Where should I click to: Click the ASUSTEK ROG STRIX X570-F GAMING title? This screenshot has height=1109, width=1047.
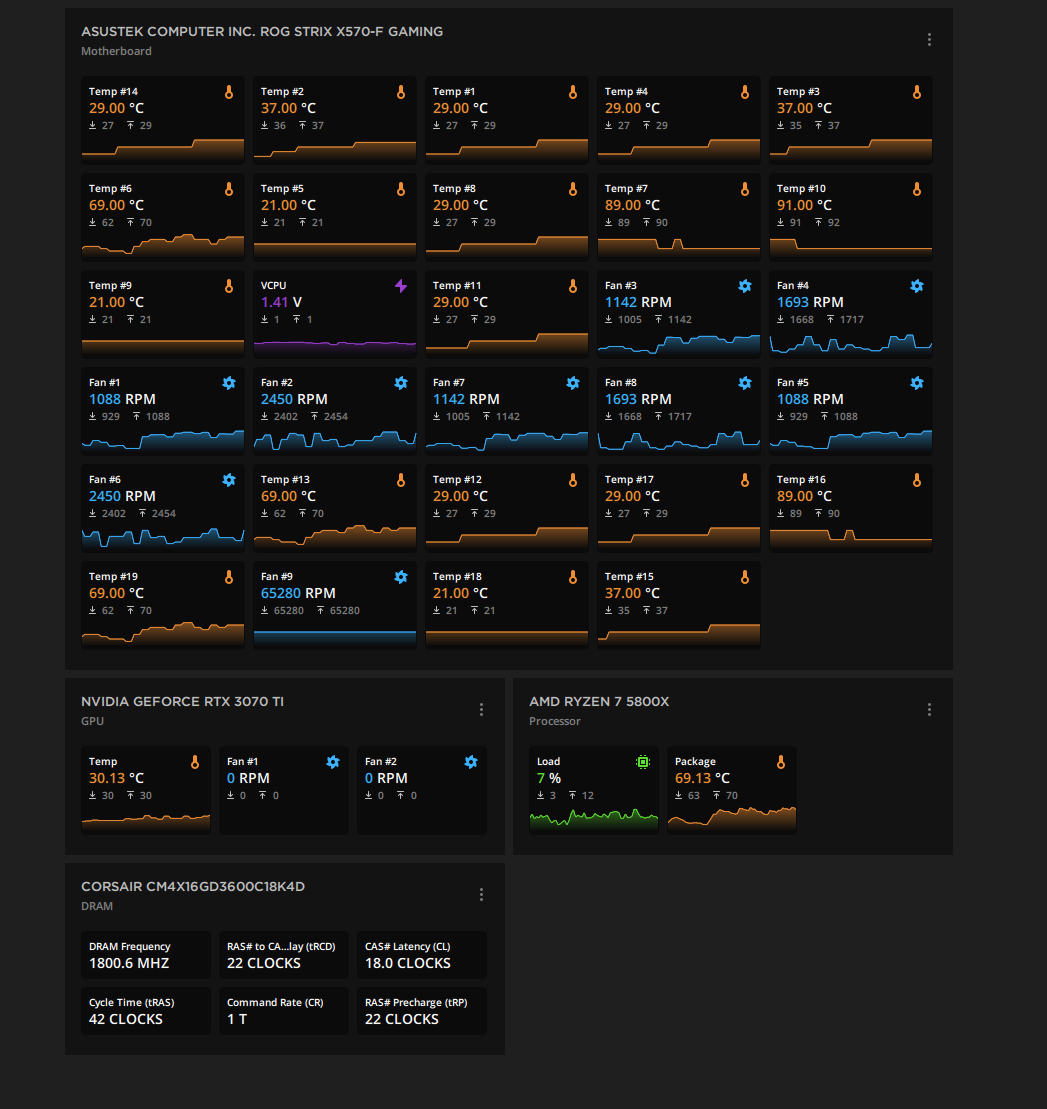coord(262,32)
